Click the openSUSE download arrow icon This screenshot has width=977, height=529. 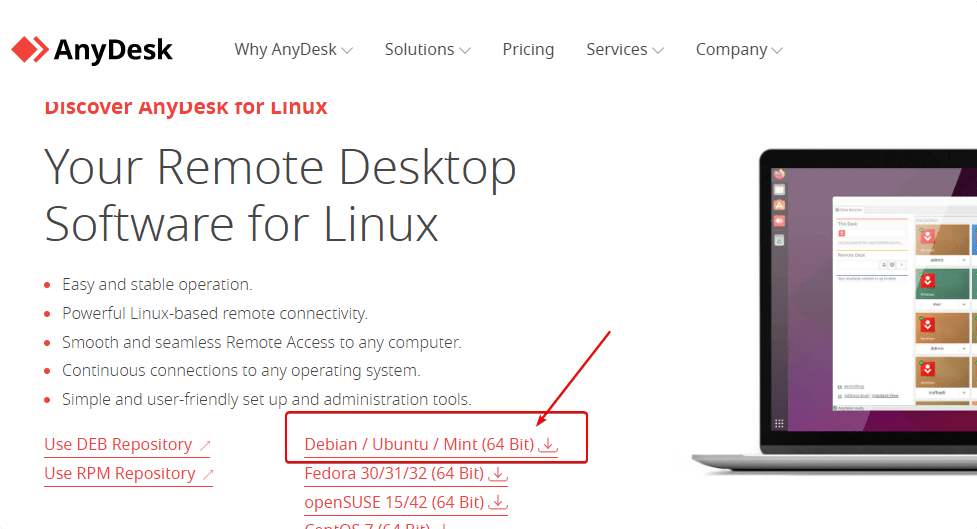499,502
